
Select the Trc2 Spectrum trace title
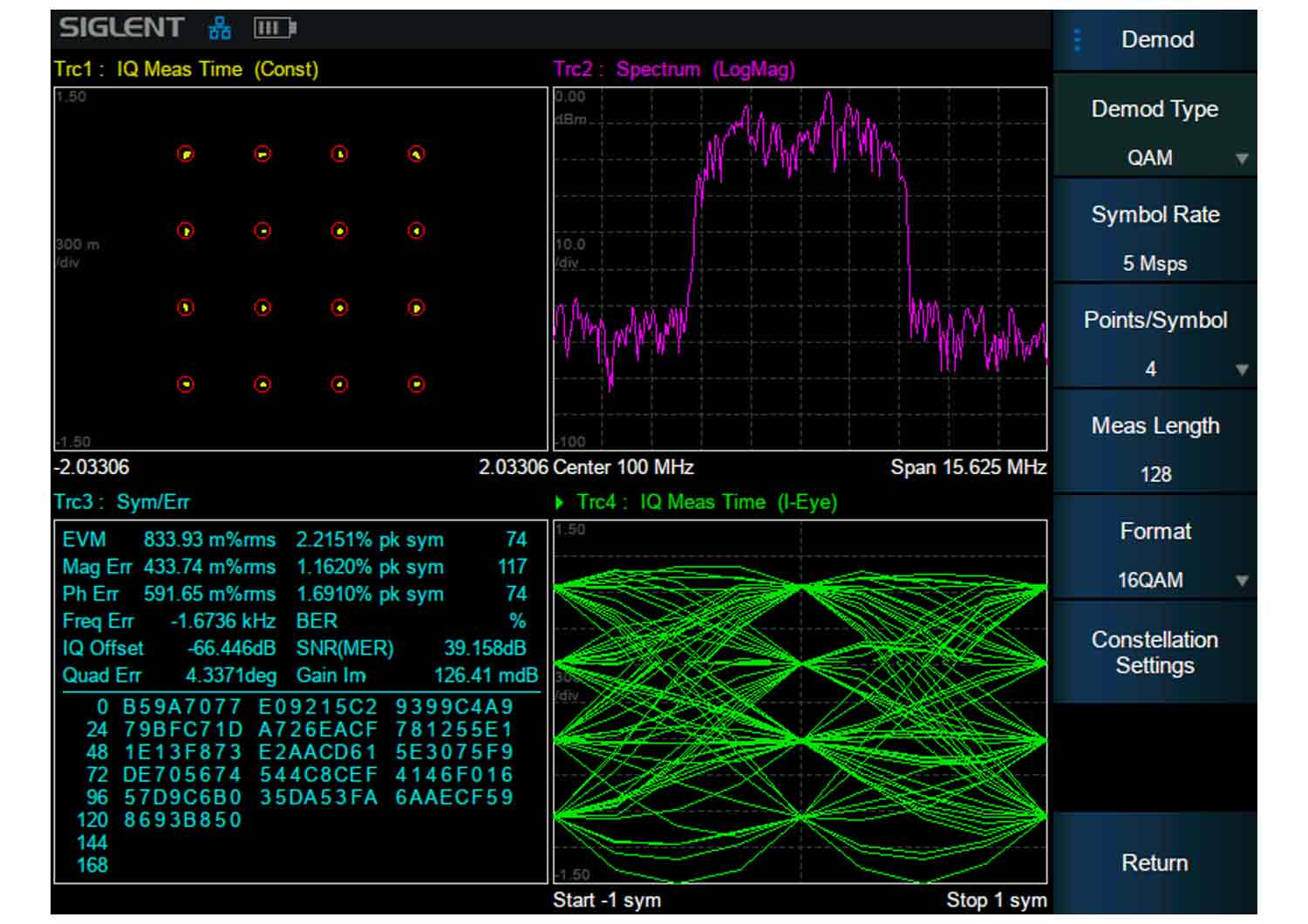[x=674, y=70]
